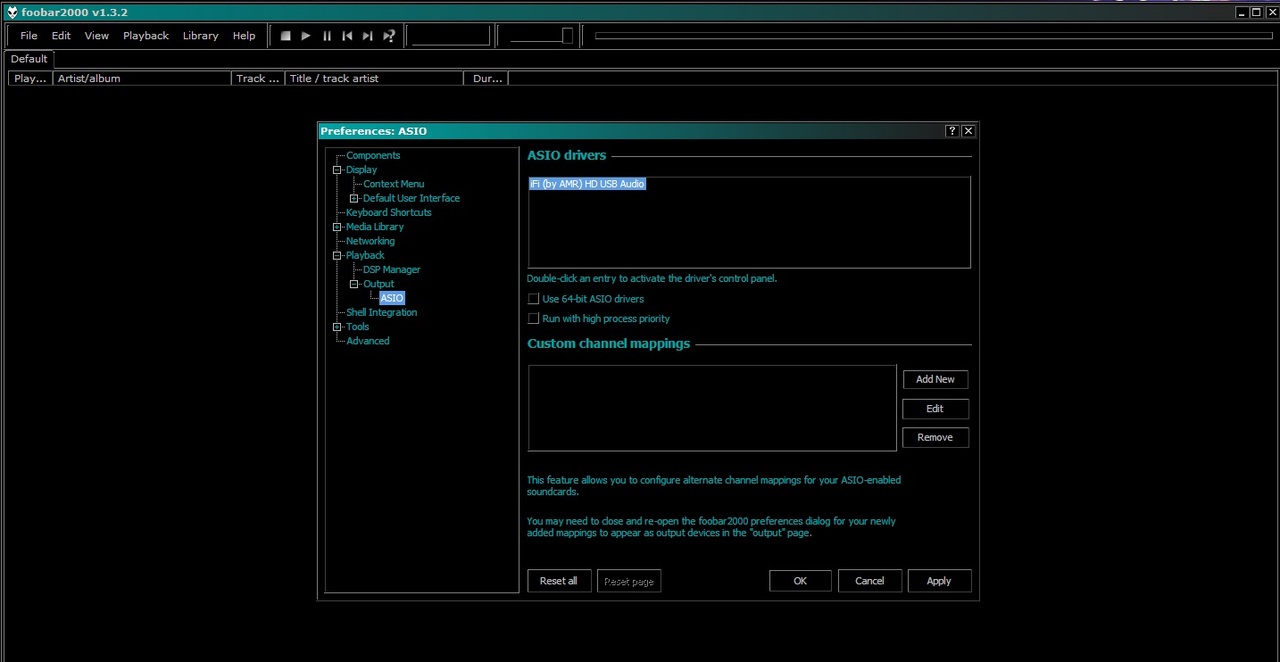
Task: Select Context Menu in the preferences tree
Action: (393, 184)
